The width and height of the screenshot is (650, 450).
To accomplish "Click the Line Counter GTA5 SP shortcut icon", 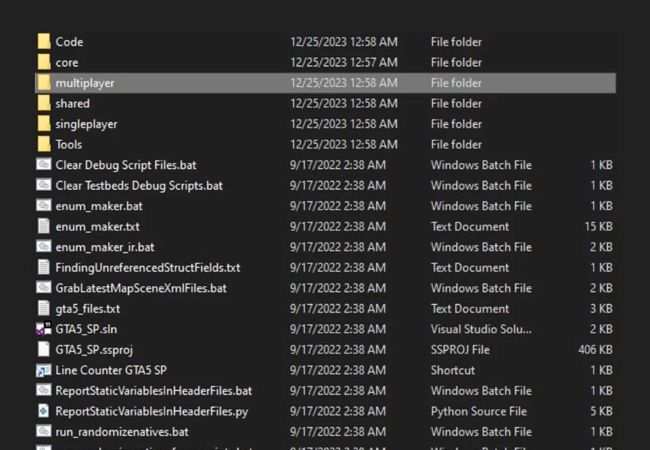I will pyautogui.click(x=44, y=370).
